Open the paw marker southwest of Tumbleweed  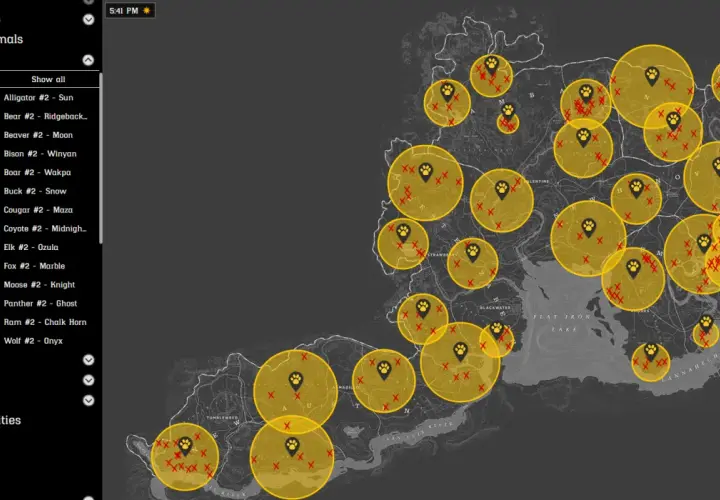185,446
